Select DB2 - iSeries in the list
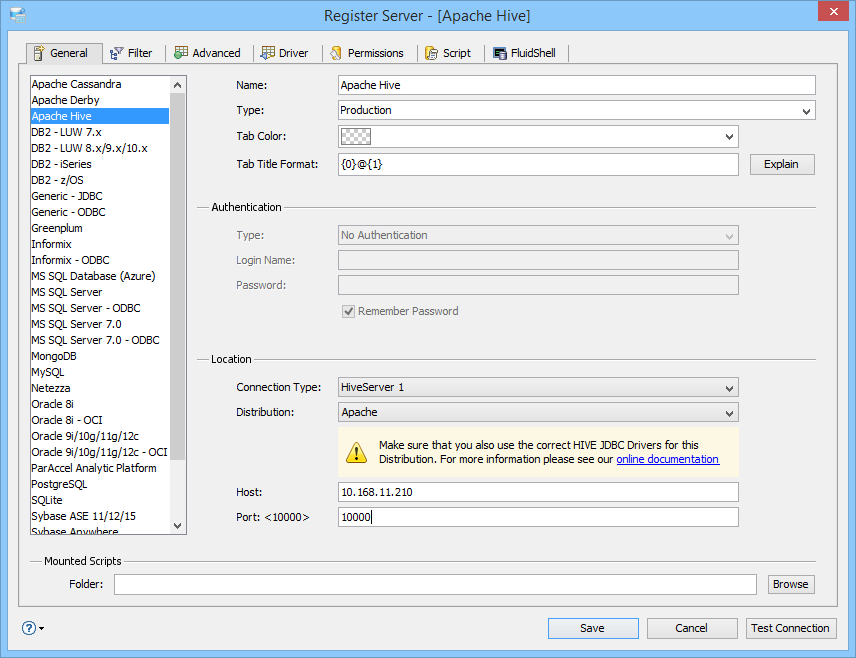Screen dimensions: 856x658 tap(100, 164)
